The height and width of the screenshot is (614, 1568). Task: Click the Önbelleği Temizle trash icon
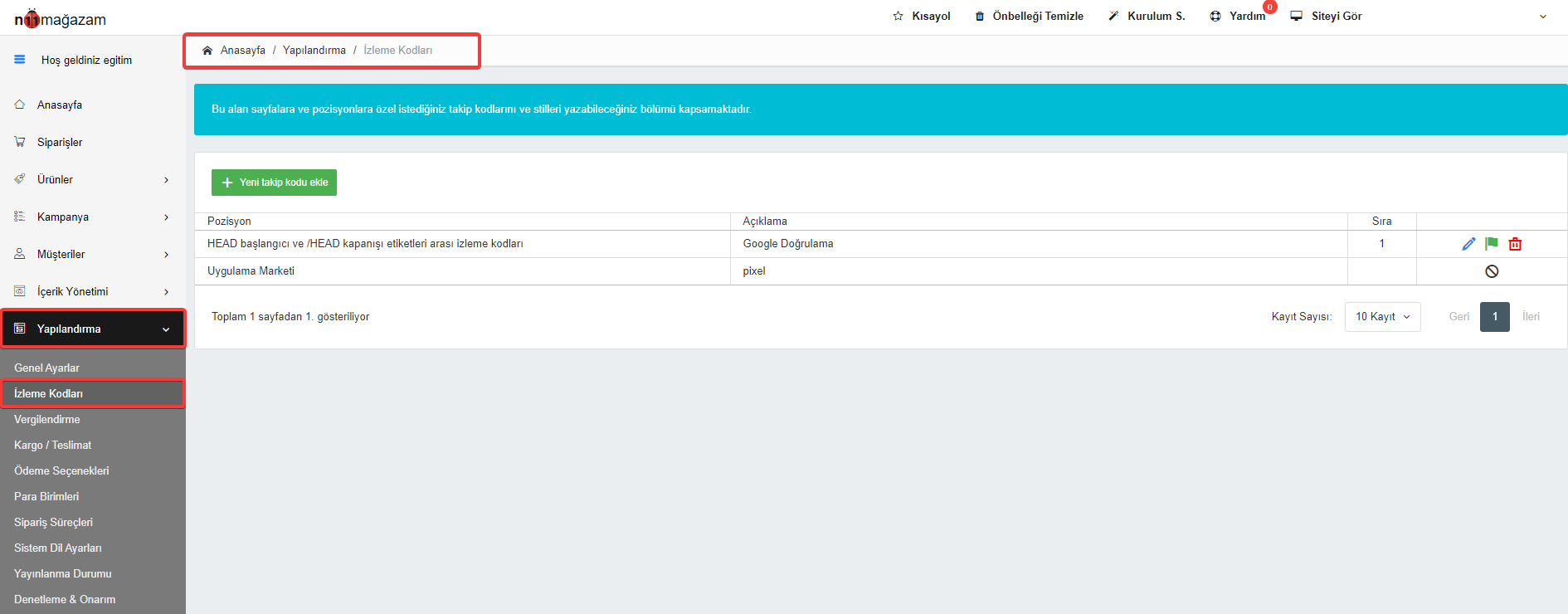tap(980, 16)
